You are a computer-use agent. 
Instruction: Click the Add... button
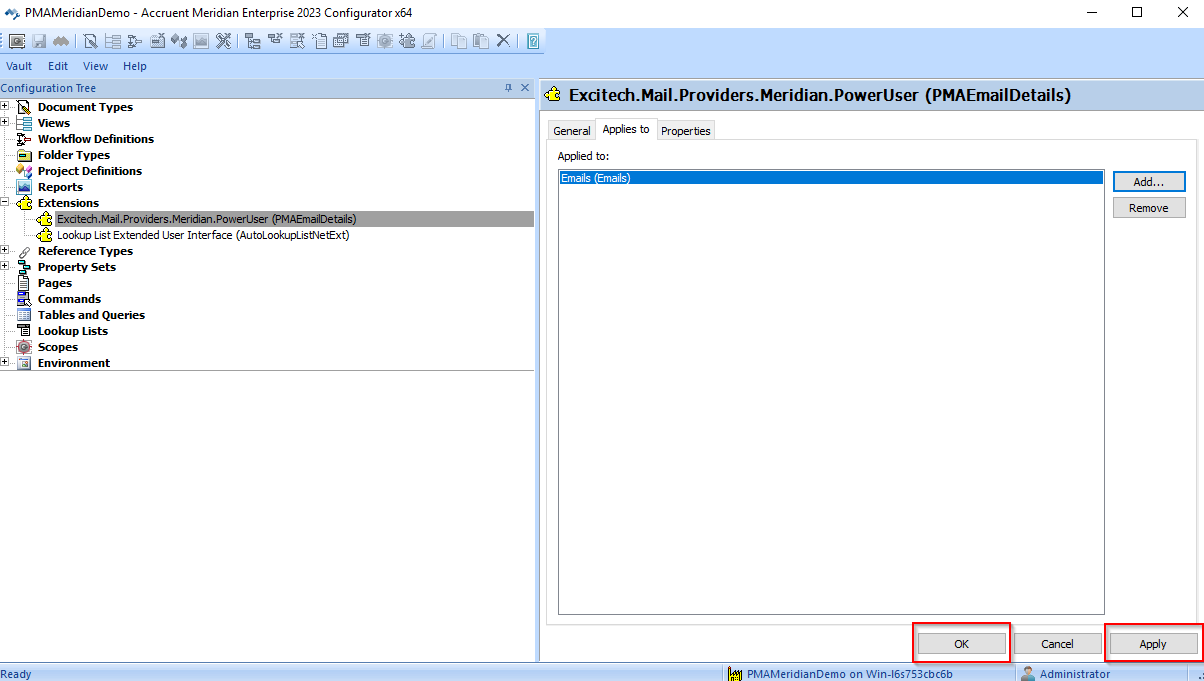click(1149, 182)
